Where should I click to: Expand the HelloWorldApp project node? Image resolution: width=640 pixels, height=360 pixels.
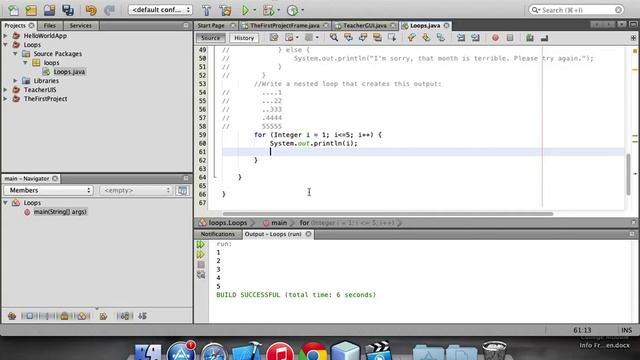pos(5,36)
